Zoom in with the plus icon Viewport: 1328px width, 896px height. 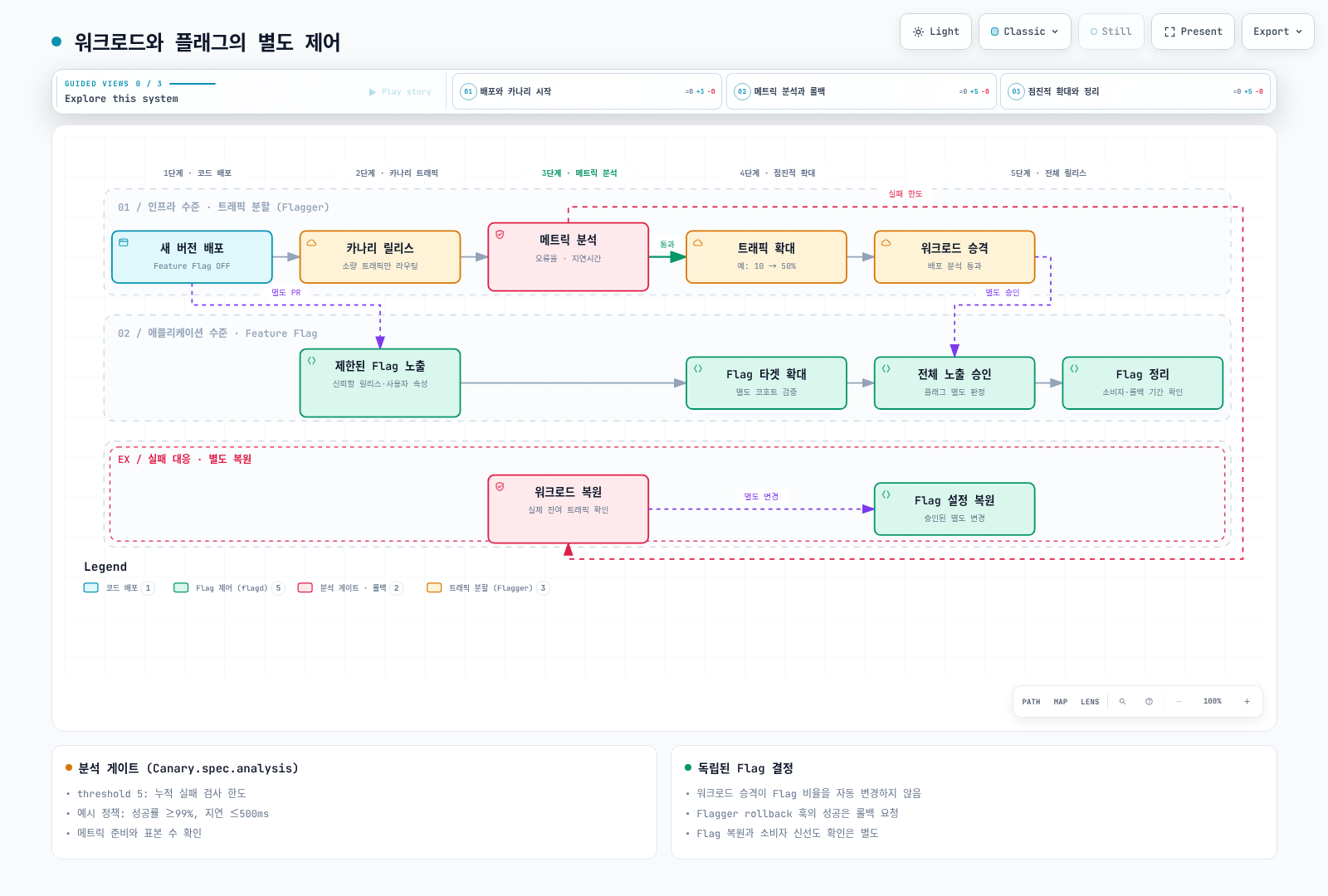point(1247,702)
